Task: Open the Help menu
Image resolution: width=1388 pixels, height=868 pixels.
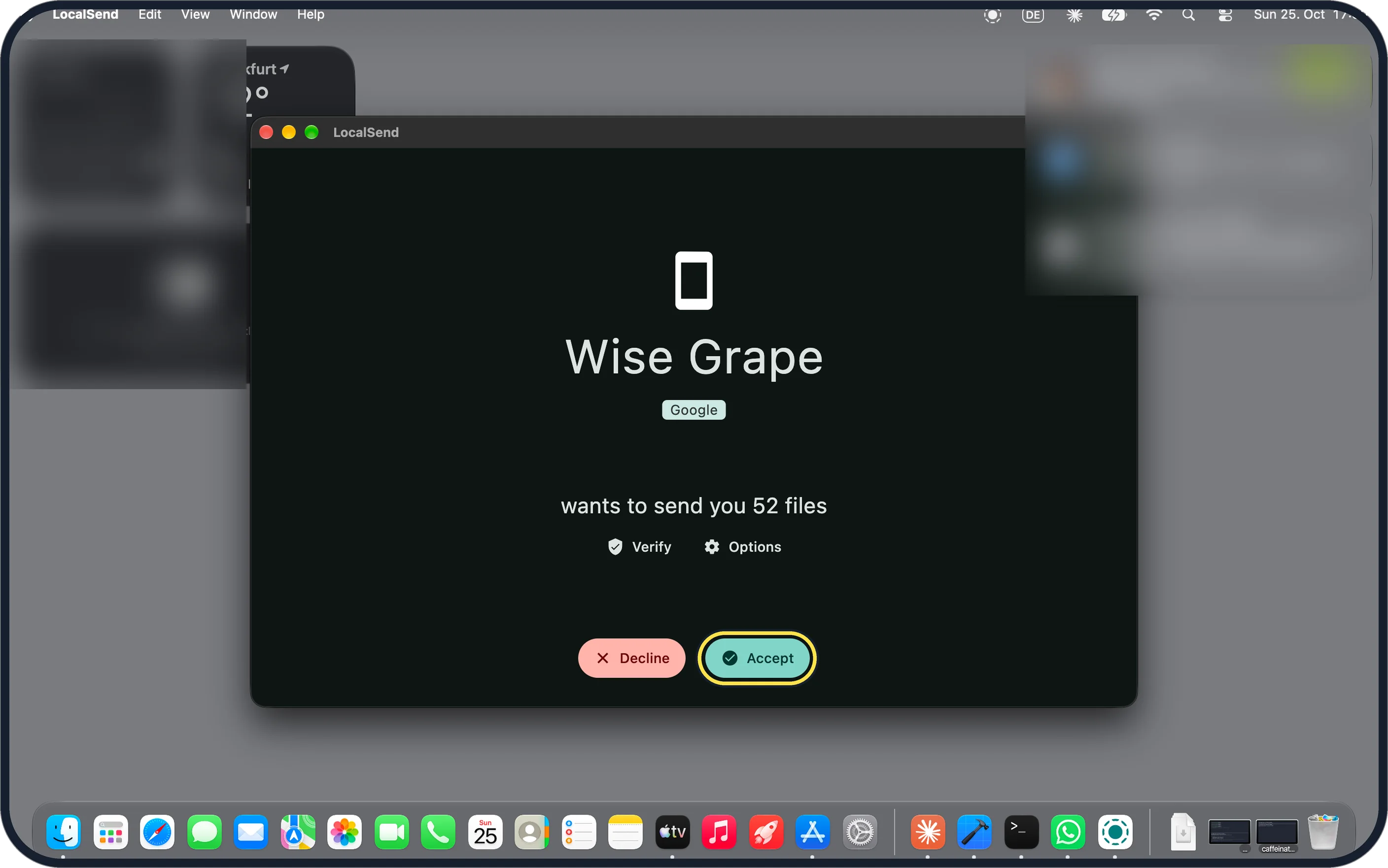Action: click(311, 14)
